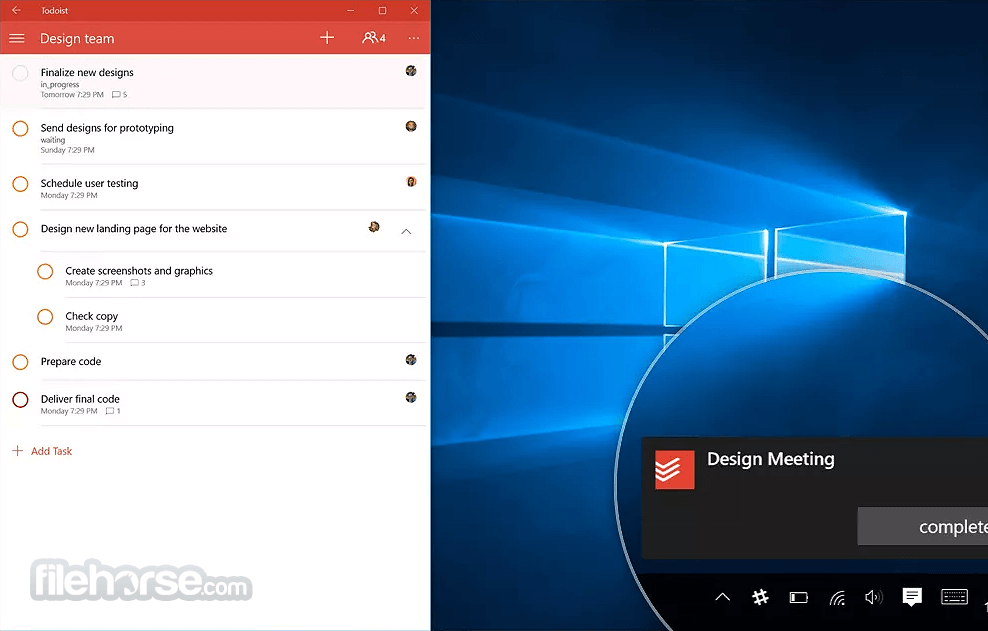Open volume speaker tray icon
This screenshot has width=988, height=631.
click(x=874, y=597)
